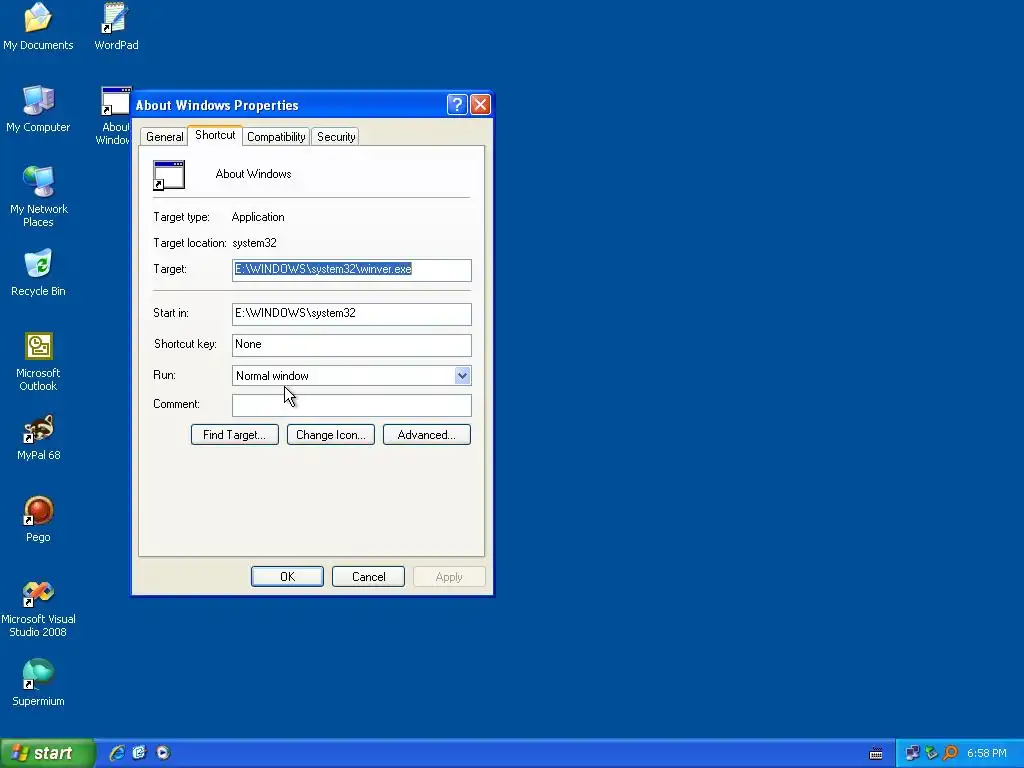Switch to the Security tab
The image size is (1024, 768).
click(x=336, y=136)
